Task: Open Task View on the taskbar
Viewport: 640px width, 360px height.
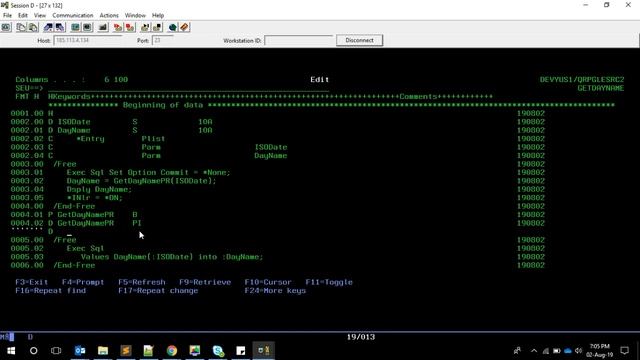Action: coord(56,351)
